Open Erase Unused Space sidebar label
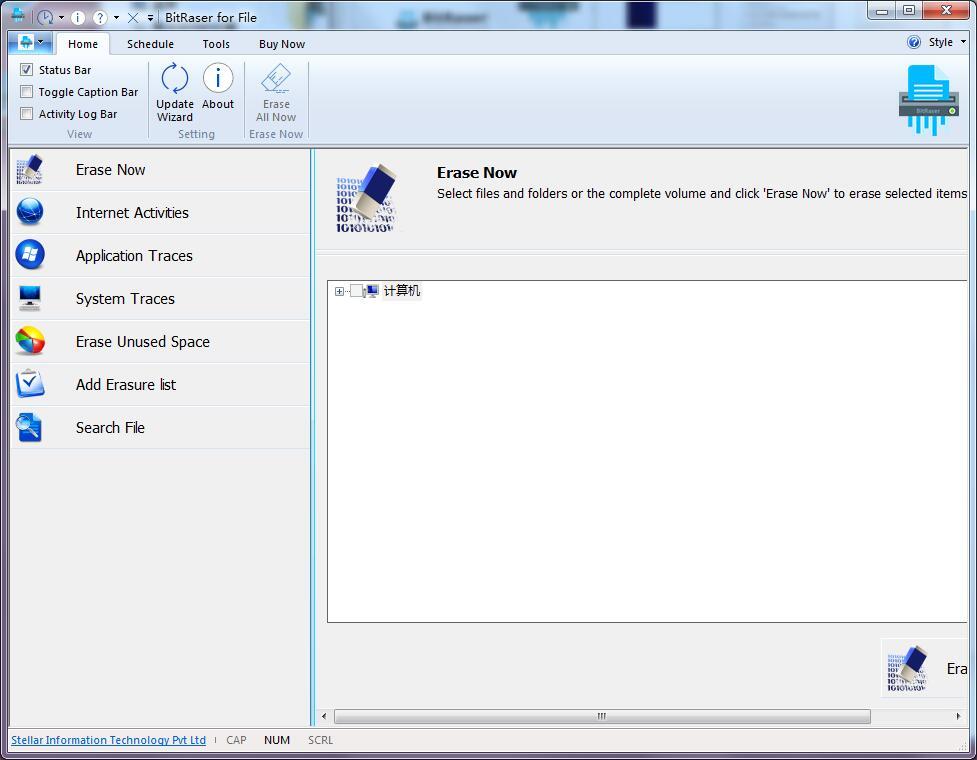 pyautogui.click(x=142, y=341)
